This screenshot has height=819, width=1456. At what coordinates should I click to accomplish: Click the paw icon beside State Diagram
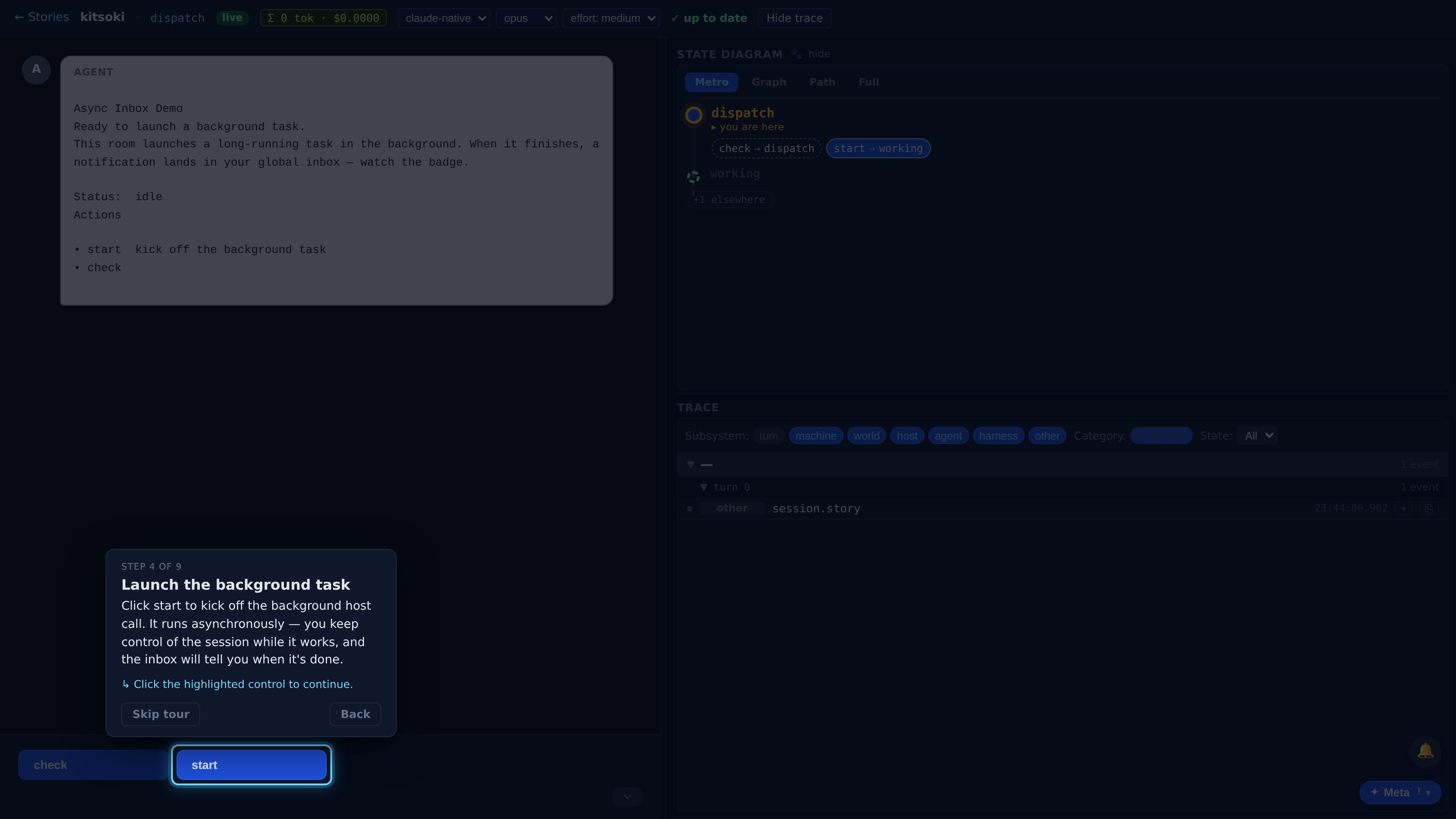(x=796, y=54)
